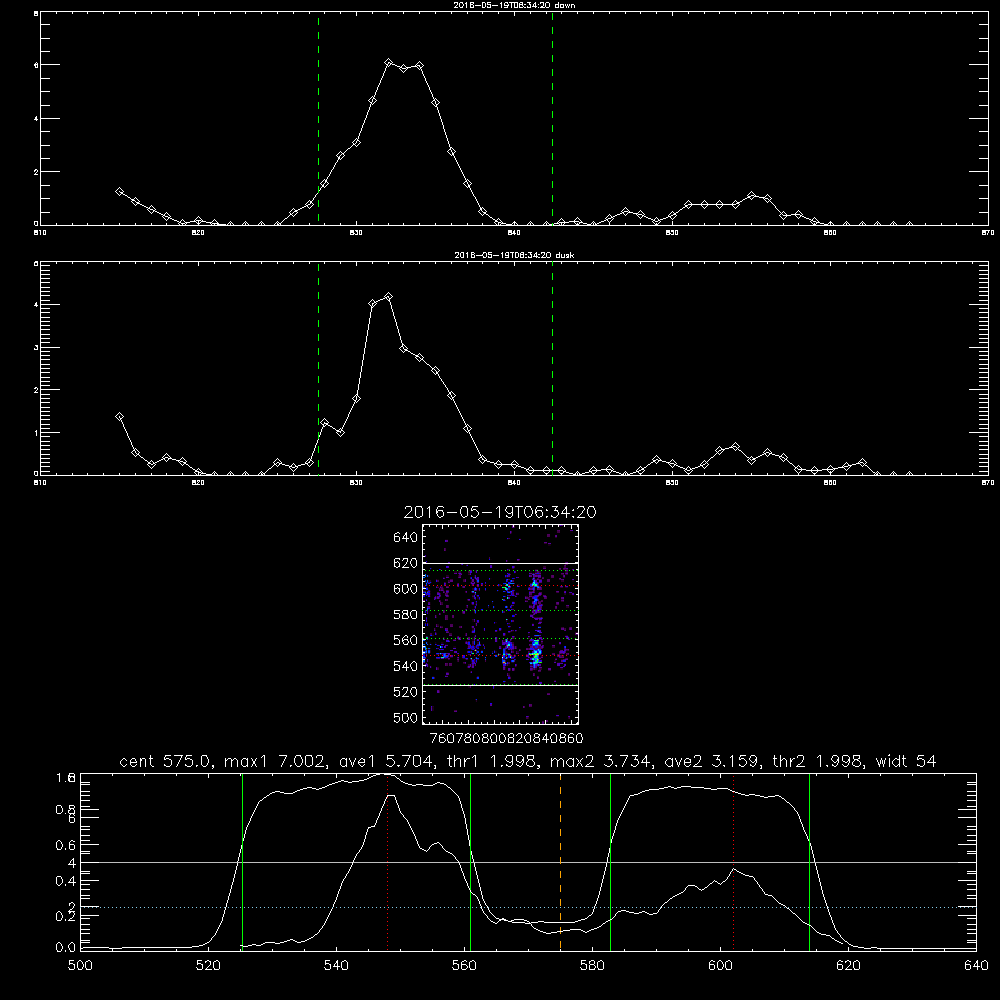Image resolution: width=1000 pixels, height=1000 pixels.
Task: Click the 560 label on bottom plot x-axis
Action: (464, 966)
